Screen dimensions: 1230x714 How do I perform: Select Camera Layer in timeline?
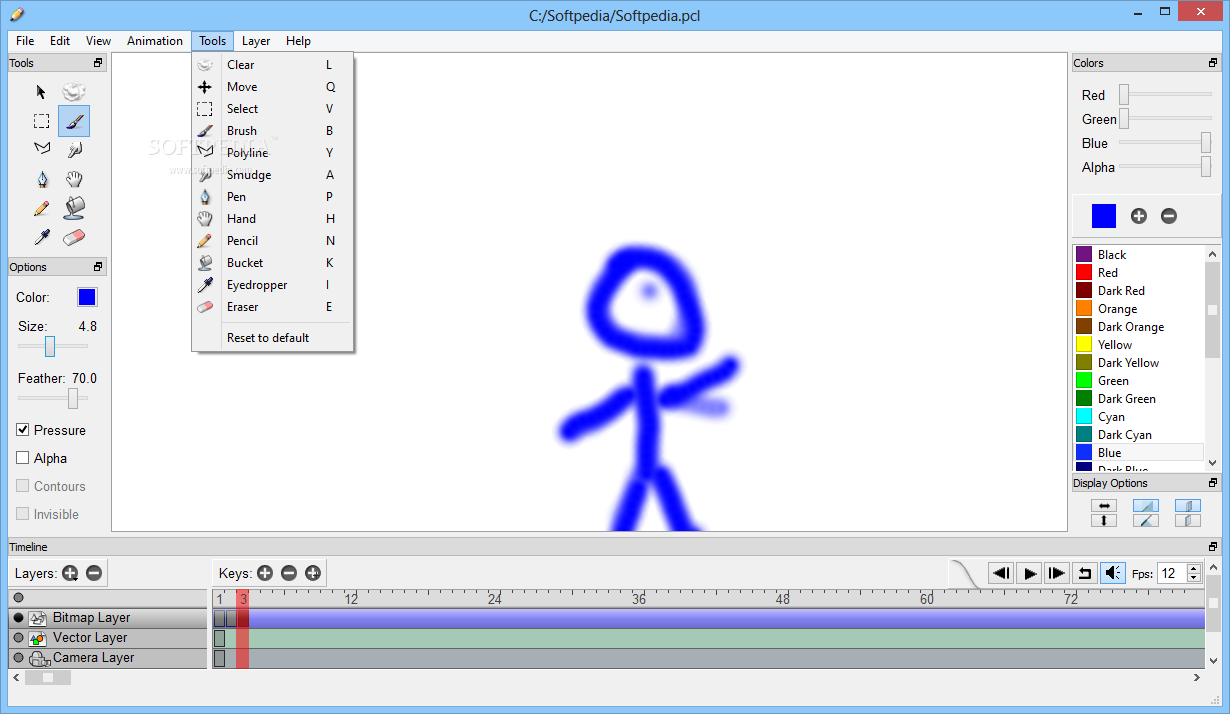(93, 658)
